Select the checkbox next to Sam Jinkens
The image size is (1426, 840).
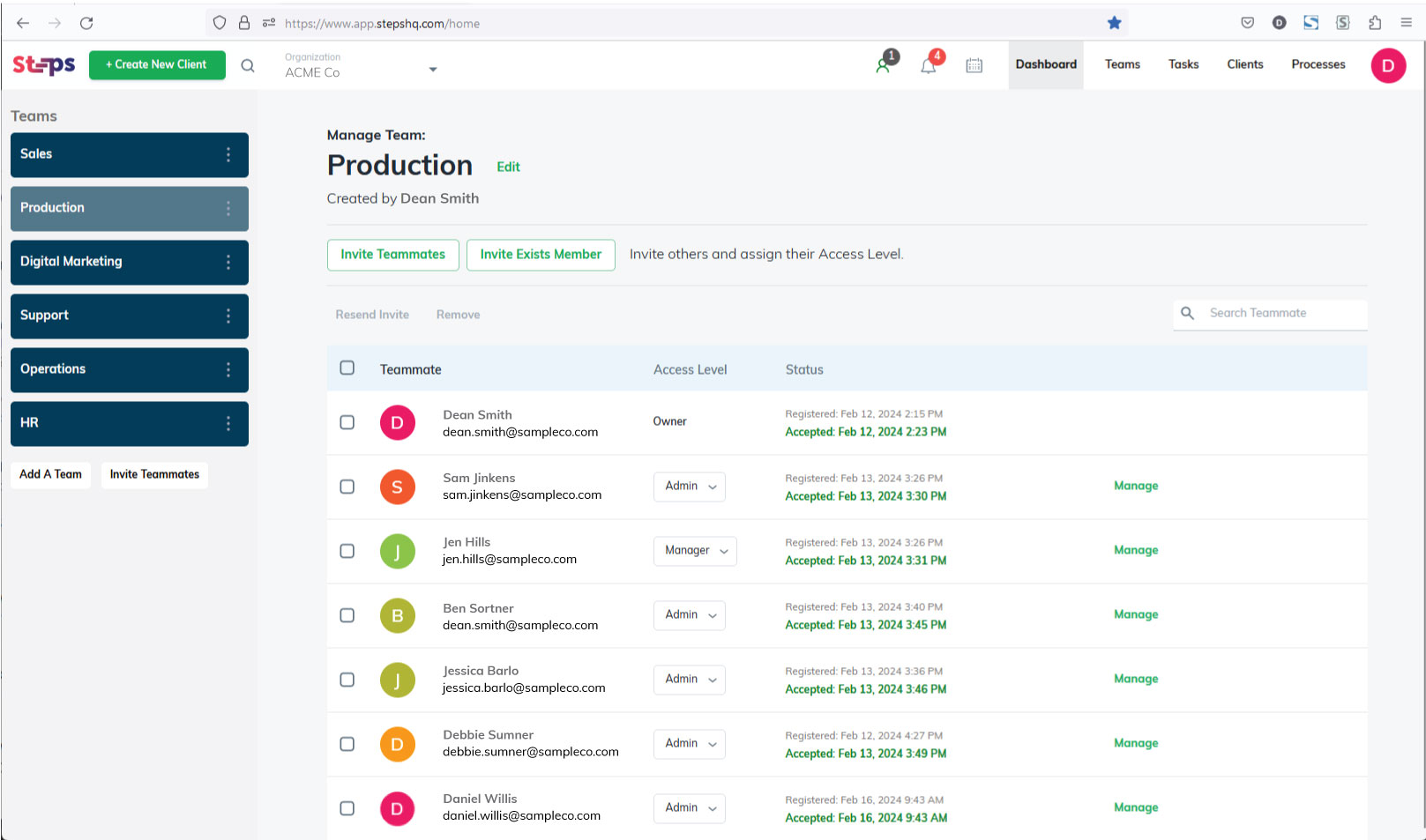[347, 487]
